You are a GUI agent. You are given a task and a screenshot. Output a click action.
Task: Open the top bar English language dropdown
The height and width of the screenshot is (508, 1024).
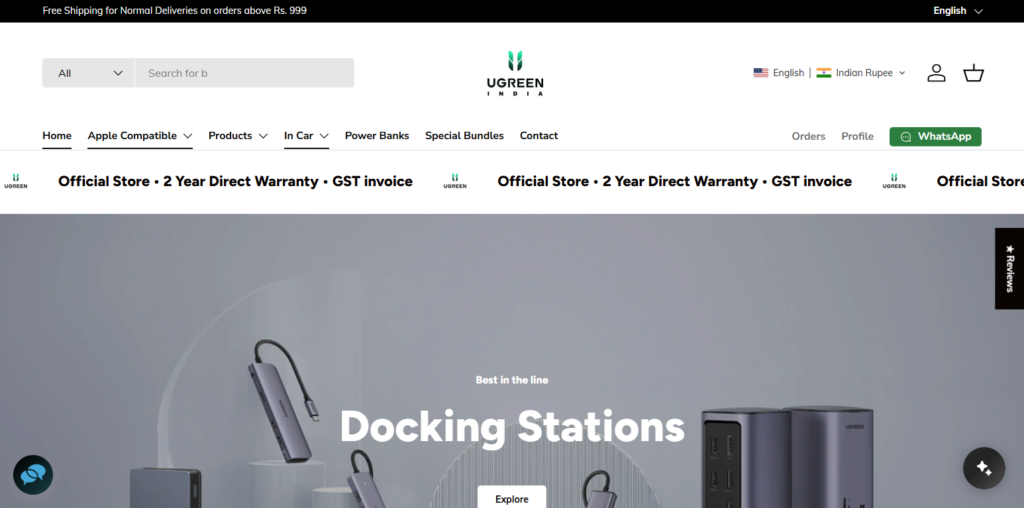pos(957,10)
